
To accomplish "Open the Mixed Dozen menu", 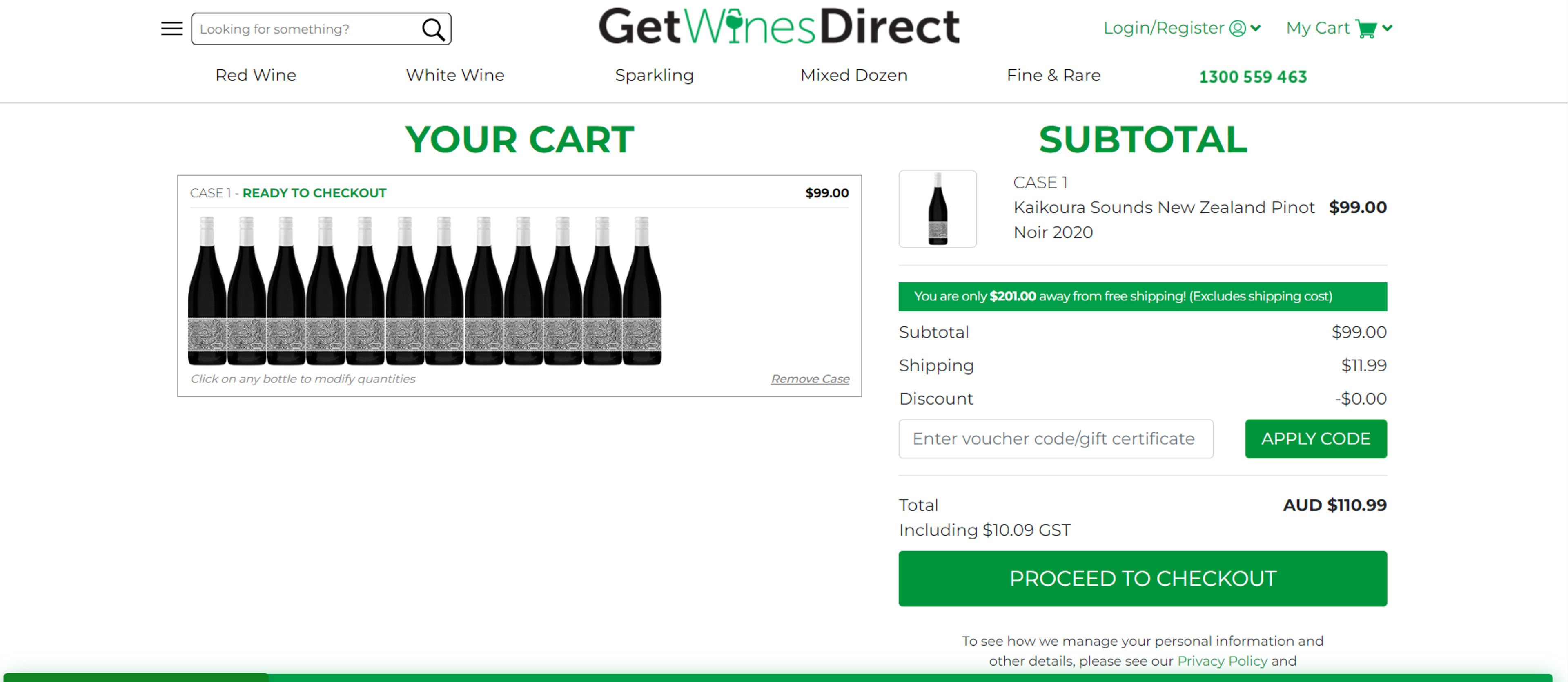I will [x=853, y=75].
